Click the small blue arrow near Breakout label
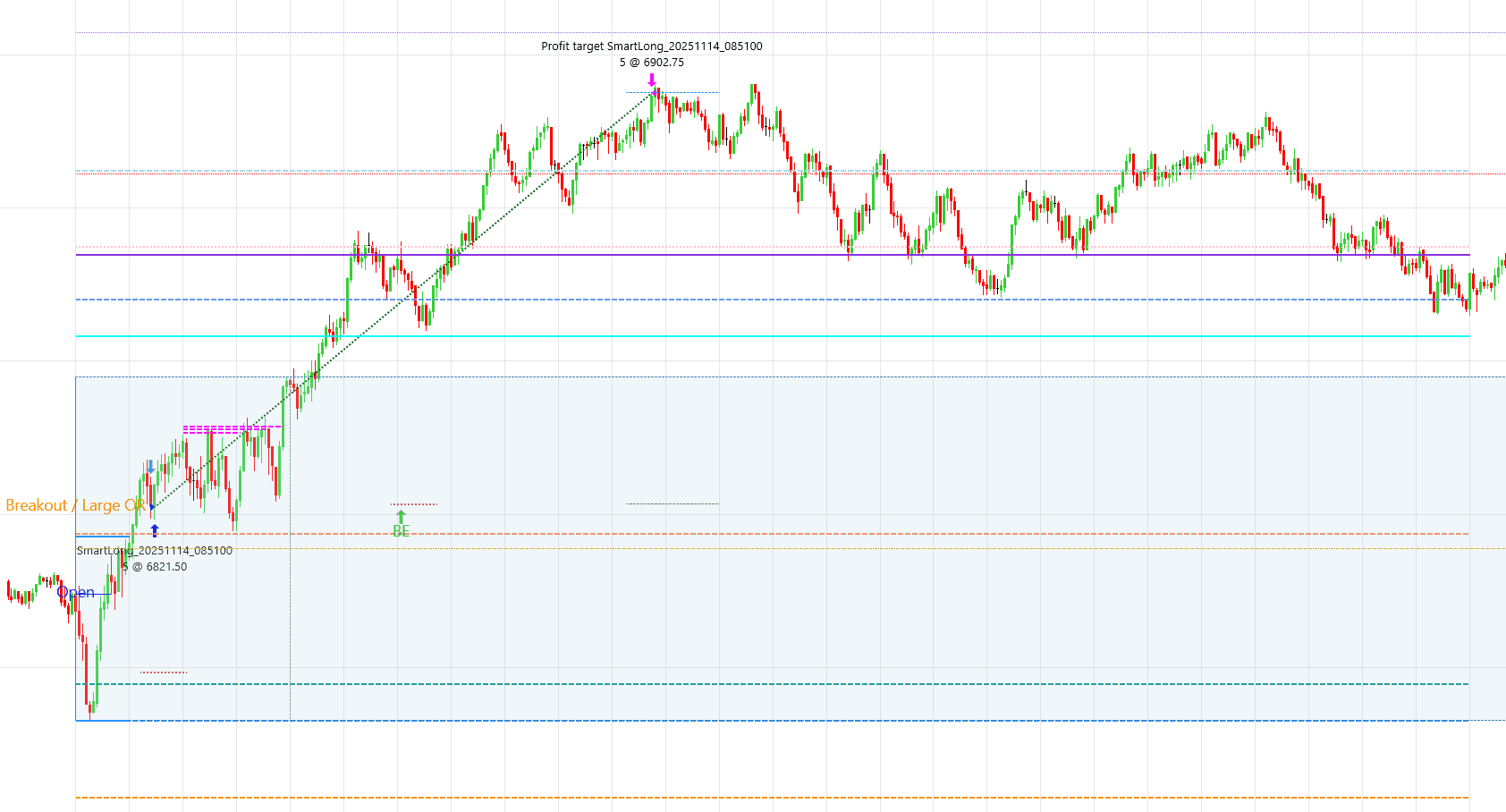 152,507
